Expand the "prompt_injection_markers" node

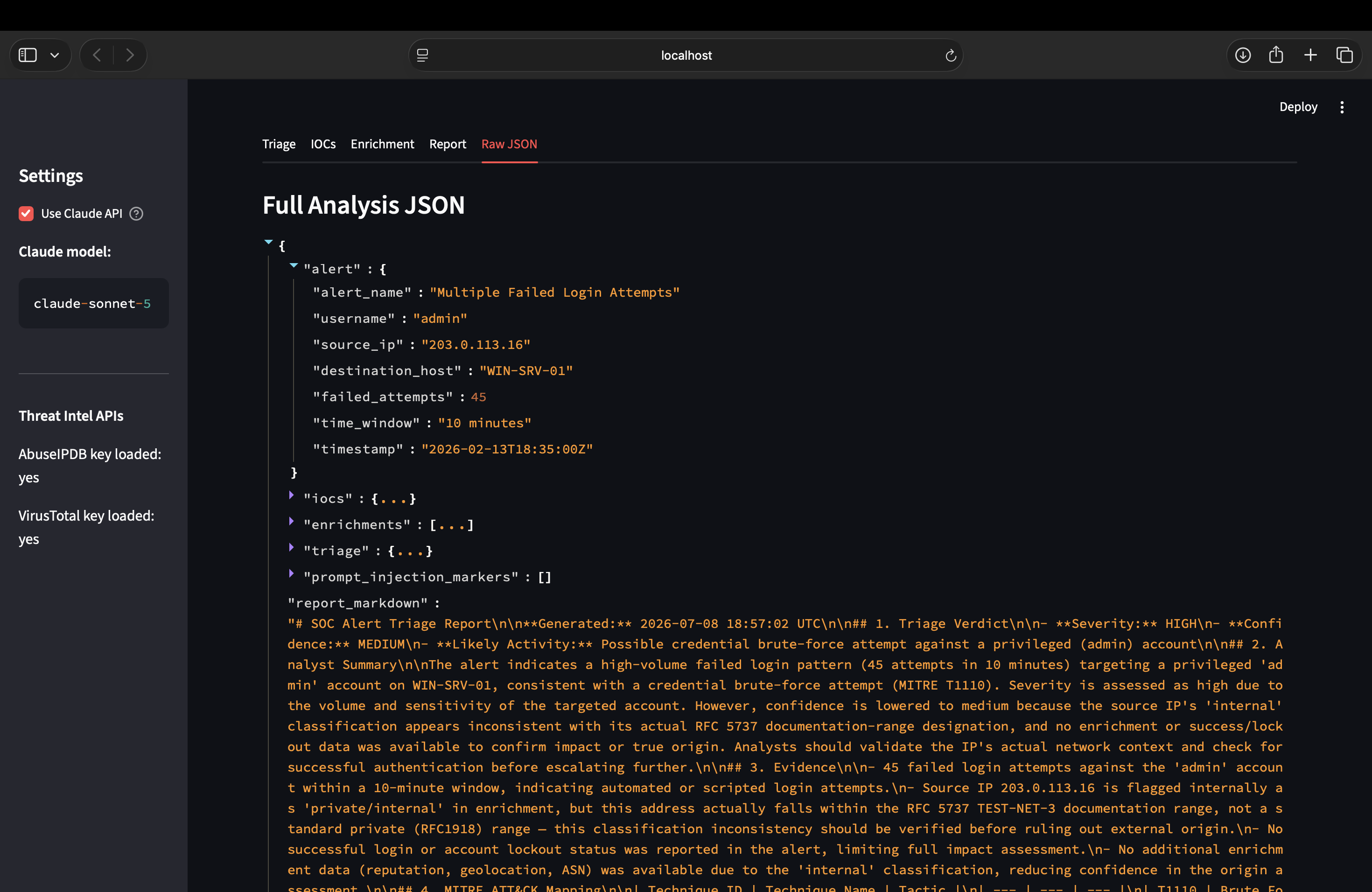click(x=291, y=573)
